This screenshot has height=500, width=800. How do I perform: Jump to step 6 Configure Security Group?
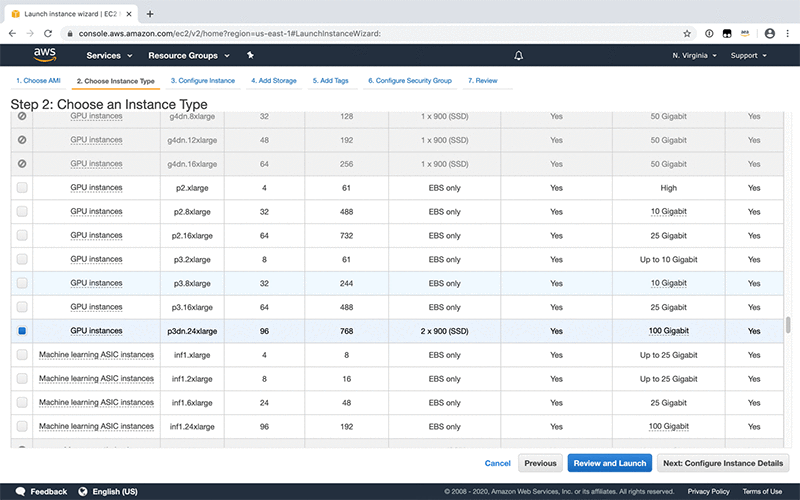pyautogui.click(x=410, y=81)
